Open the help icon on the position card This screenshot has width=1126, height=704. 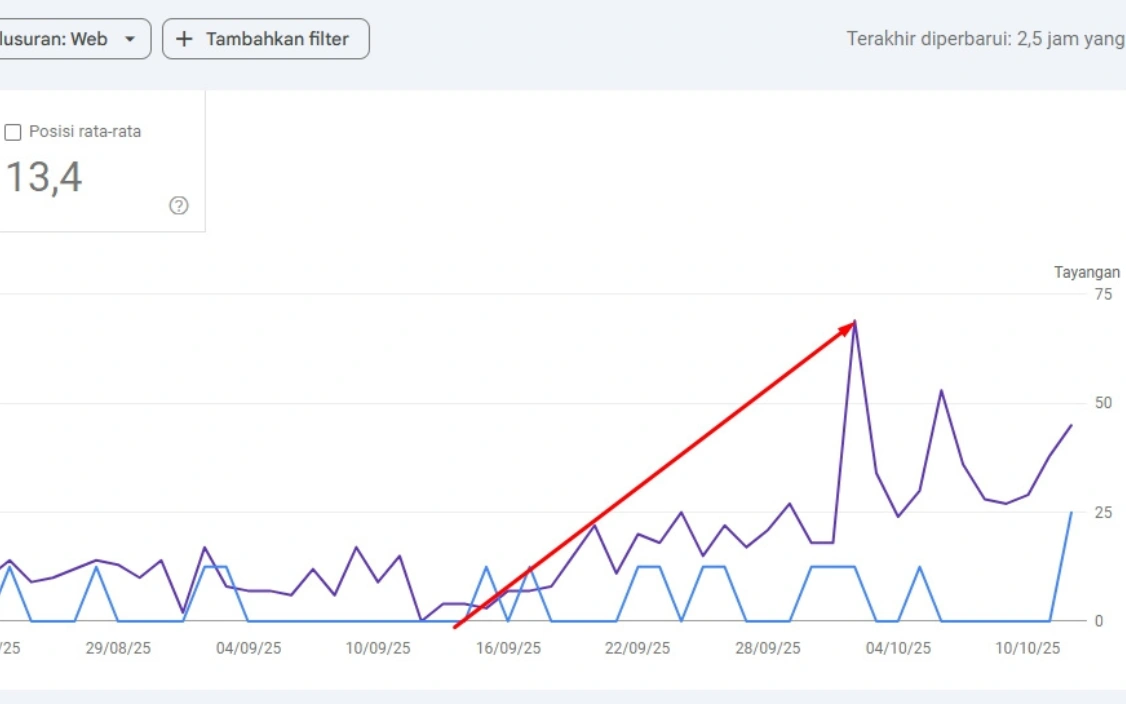[x=179, y=206]
